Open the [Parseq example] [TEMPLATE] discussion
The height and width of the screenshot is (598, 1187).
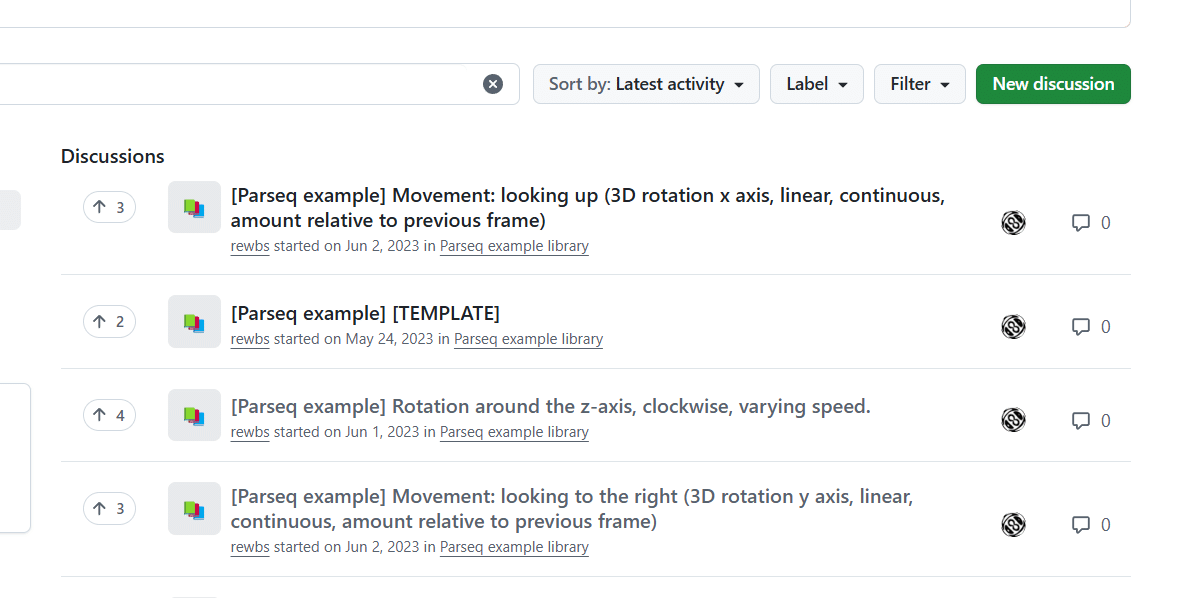[x=364, y=312]
